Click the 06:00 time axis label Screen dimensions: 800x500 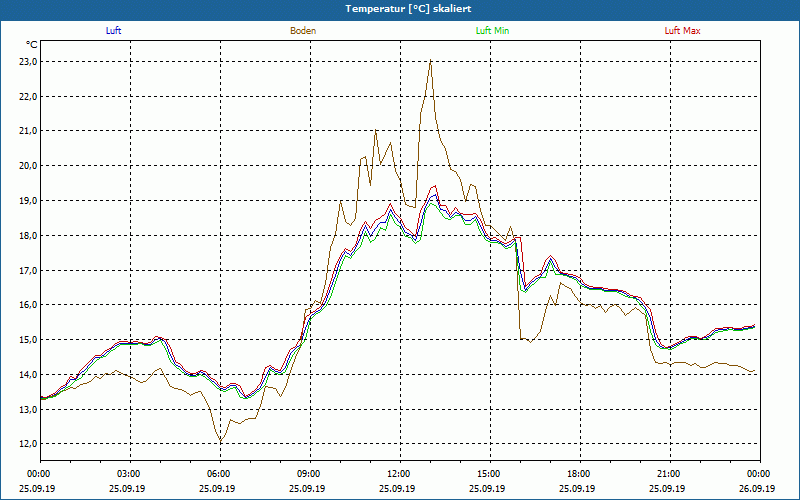[x=217, y=474]
